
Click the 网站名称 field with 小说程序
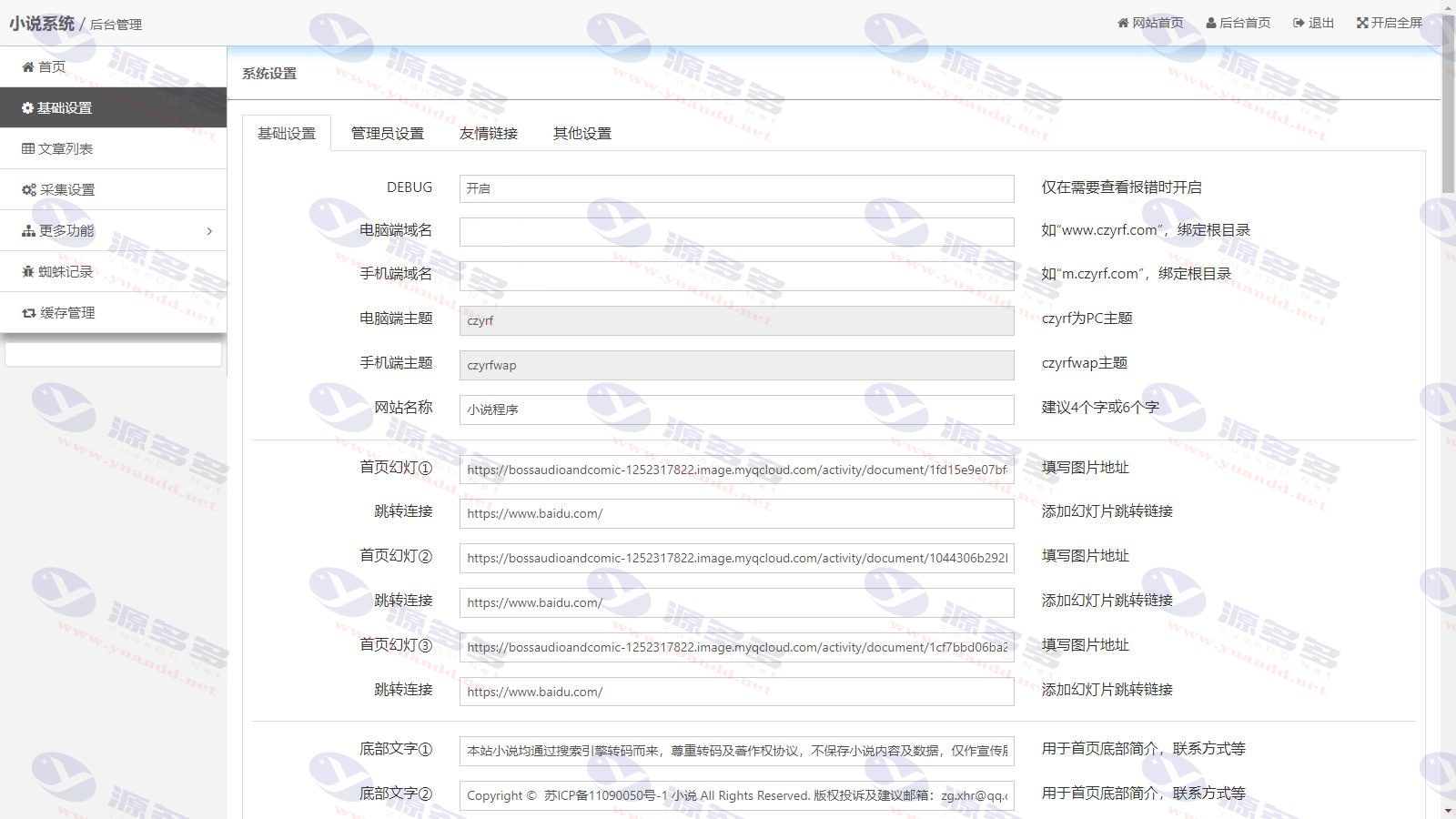point(736,409)
